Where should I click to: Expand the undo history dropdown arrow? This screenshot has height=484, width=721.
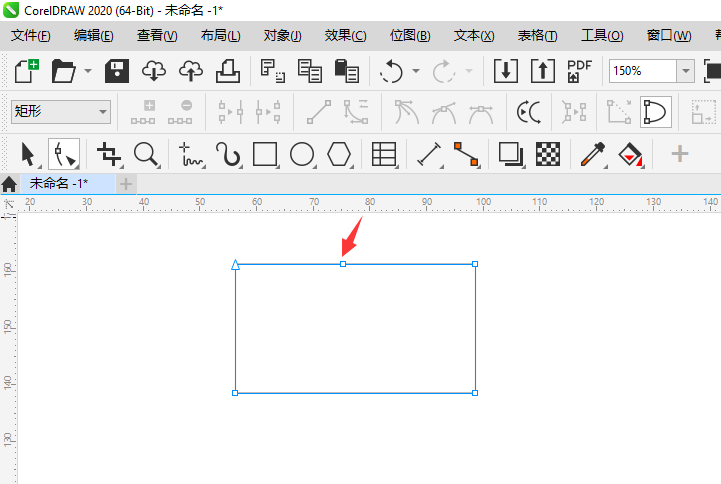[x=416, y=71]
